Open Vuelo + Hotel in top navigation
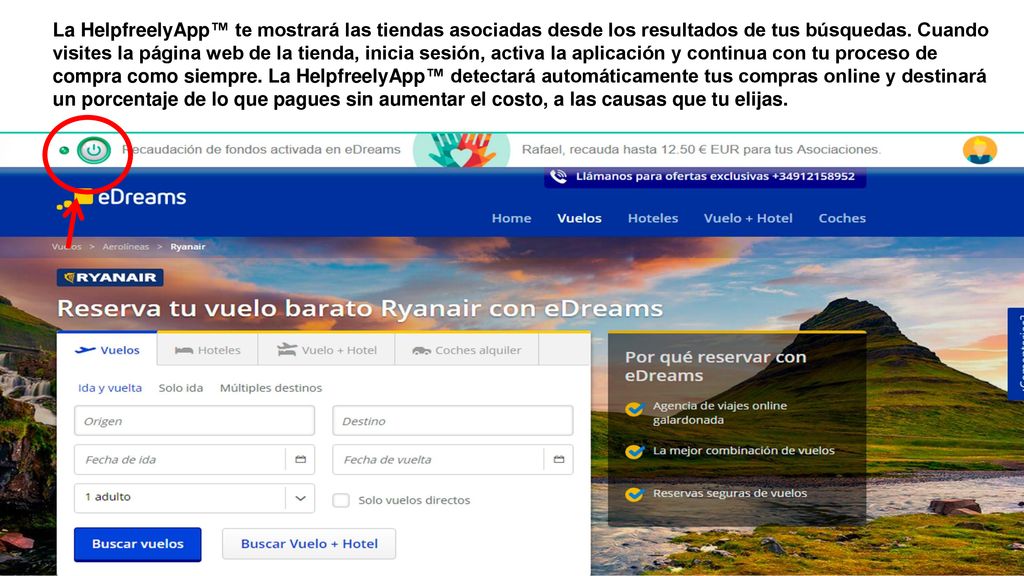The width and height of the screenshot is (1024, 576). pos(748,218)
